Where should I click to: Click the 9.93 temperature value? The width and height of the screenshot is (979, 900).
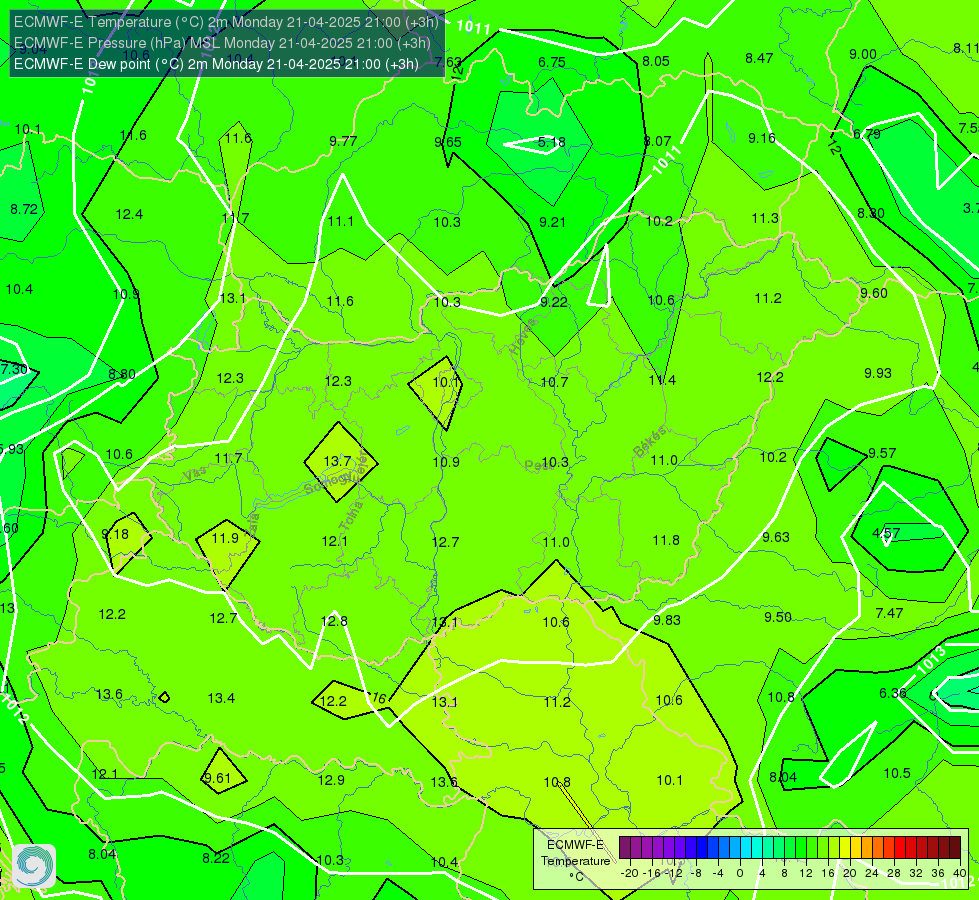878,373
